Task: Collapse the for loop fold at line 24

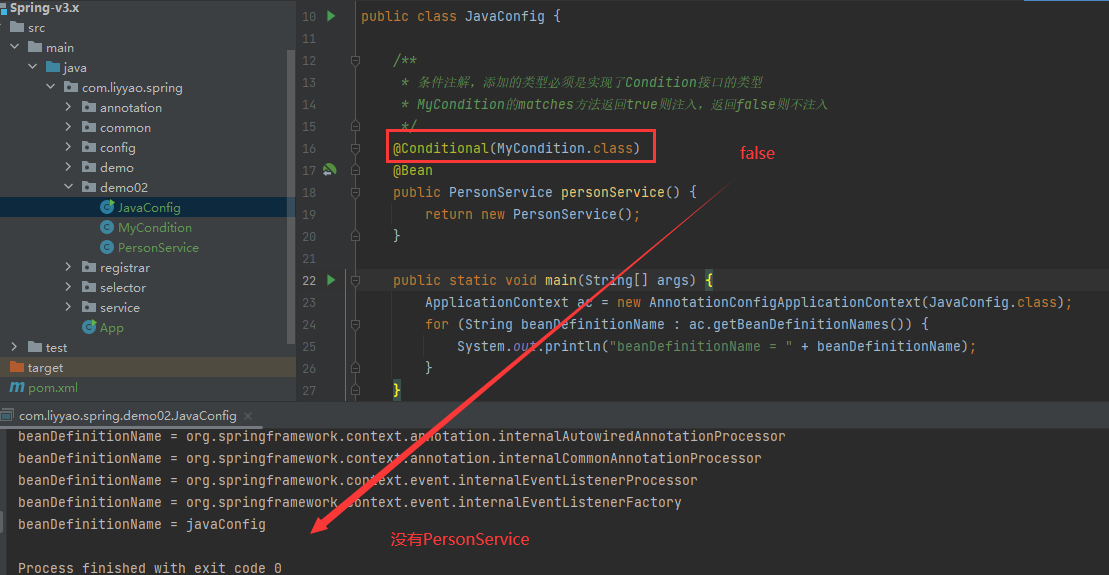Action: [x=356, y=325]
